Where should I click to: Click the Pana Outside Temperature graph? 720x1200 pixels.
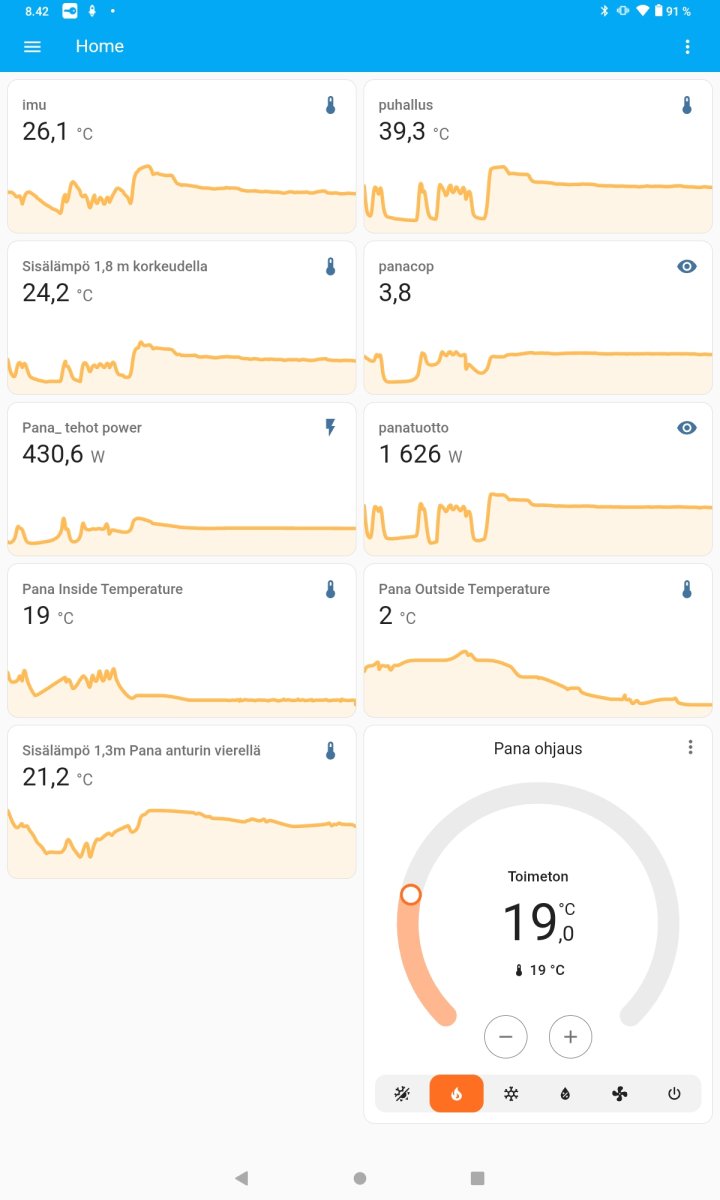(x=538, y=680)
